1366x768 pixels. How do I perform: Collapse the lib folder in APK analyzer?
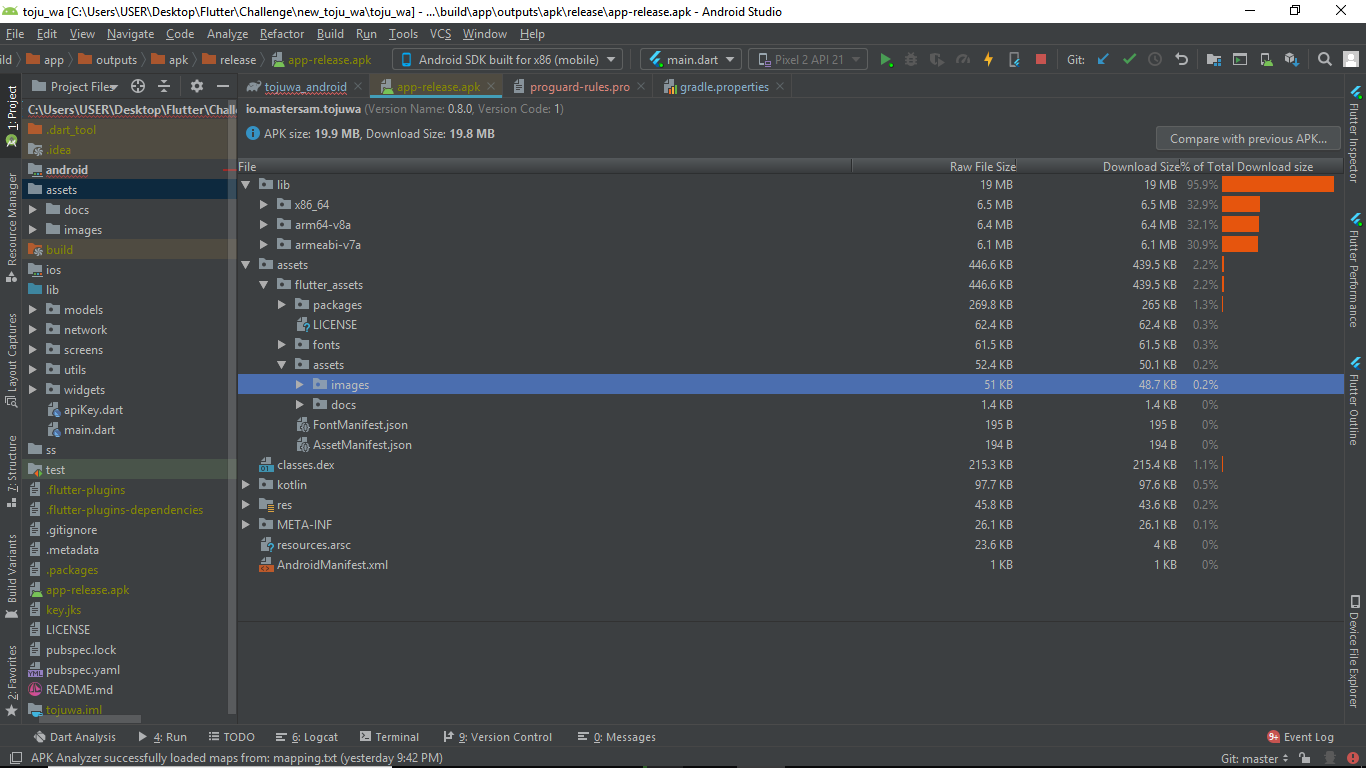pyautogui.click(x=246, y=185)
